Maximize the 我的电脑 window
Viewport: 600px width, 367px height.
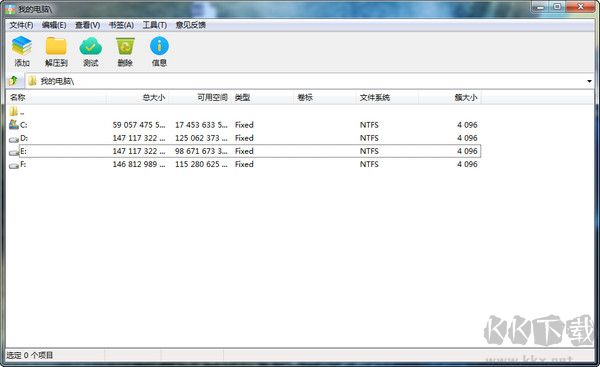pos(557,7)
